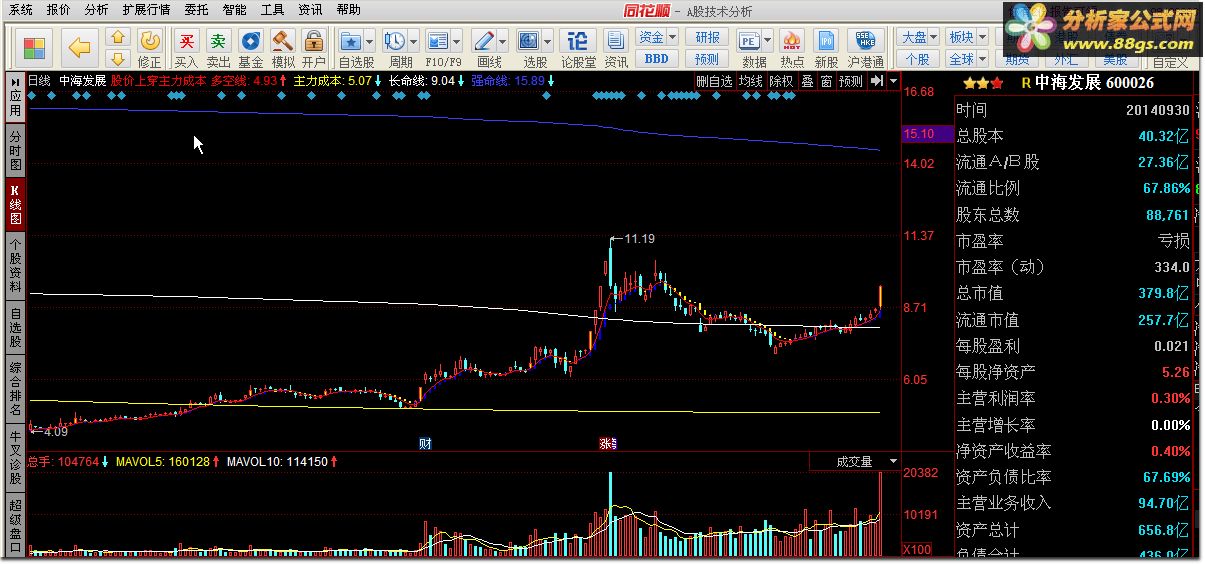Expand the 画线 dropdown arrow
This screenshot has height=564, width=1205.
pyautogui.click(x=502, y=42)
